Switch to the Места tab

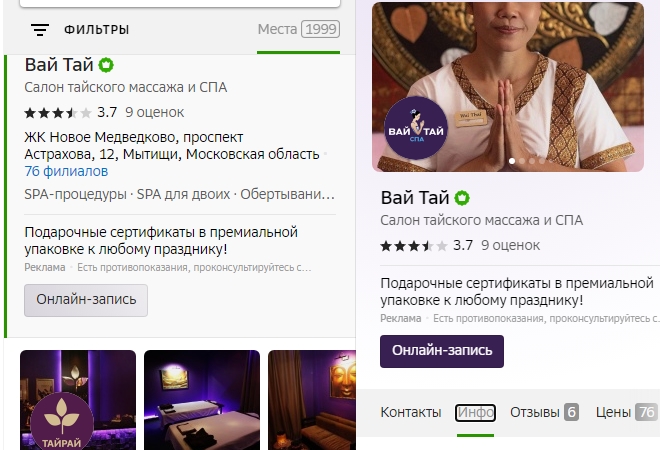tap(298, 29)
